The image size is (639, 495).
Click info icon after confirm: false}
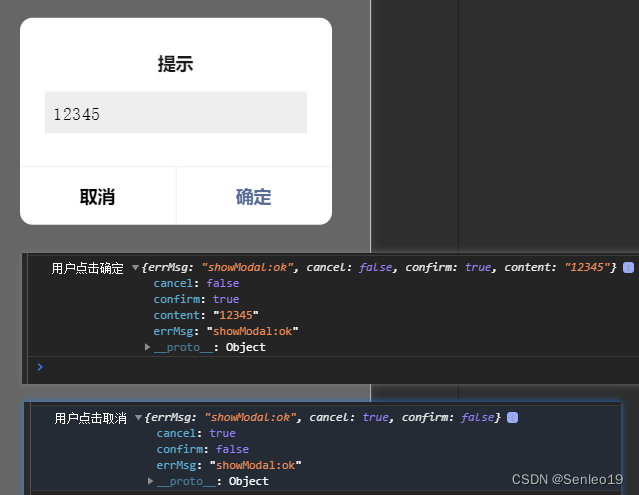coord(512,418)
